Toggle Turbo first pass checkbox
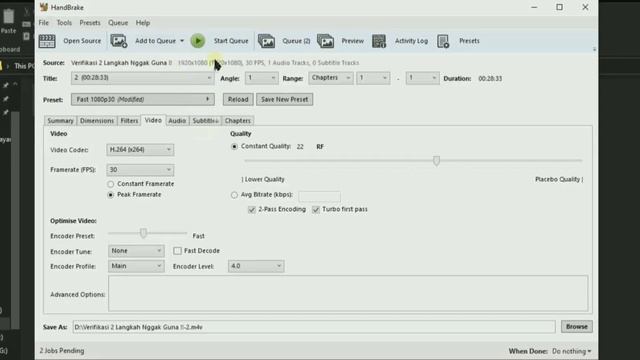This screenshot has height=360, width=640. click(x=316, y=209)
